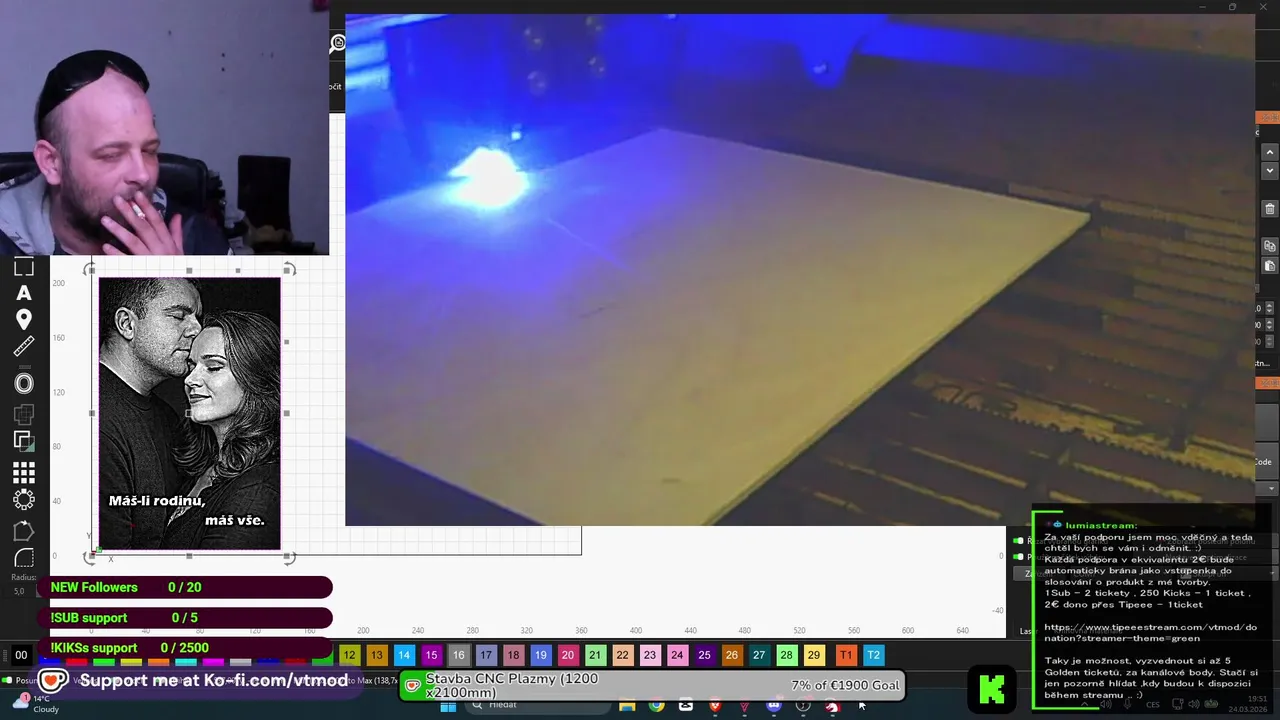Move layer down with the down arrow
Screen dimensions: 1280x720
click(1270, 171)
